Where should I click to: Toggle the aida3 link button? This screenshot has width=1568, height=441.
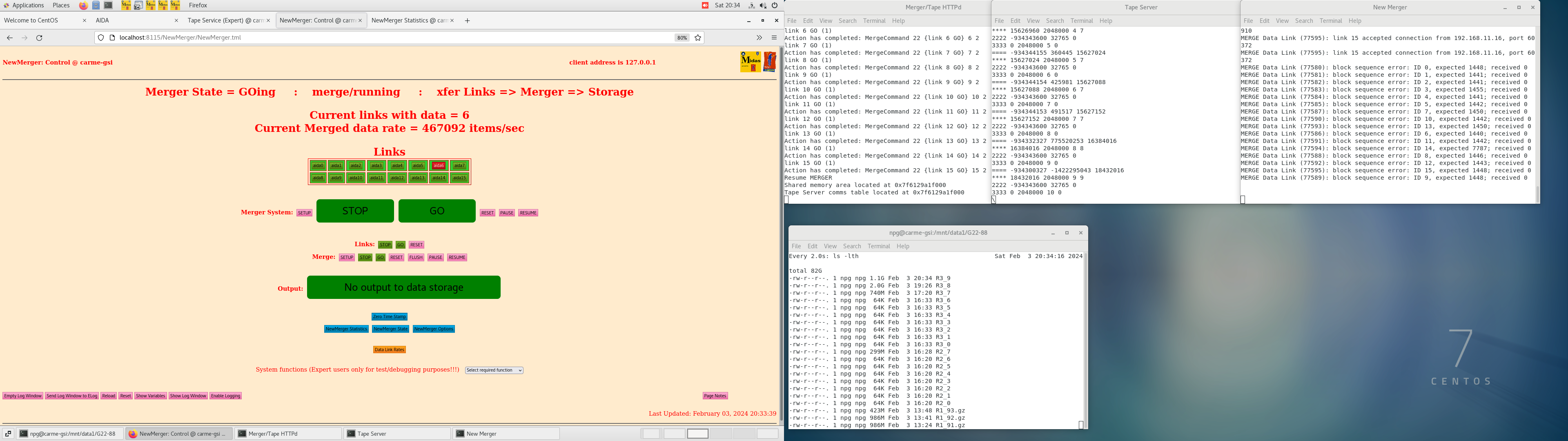(x=377, y=166)
